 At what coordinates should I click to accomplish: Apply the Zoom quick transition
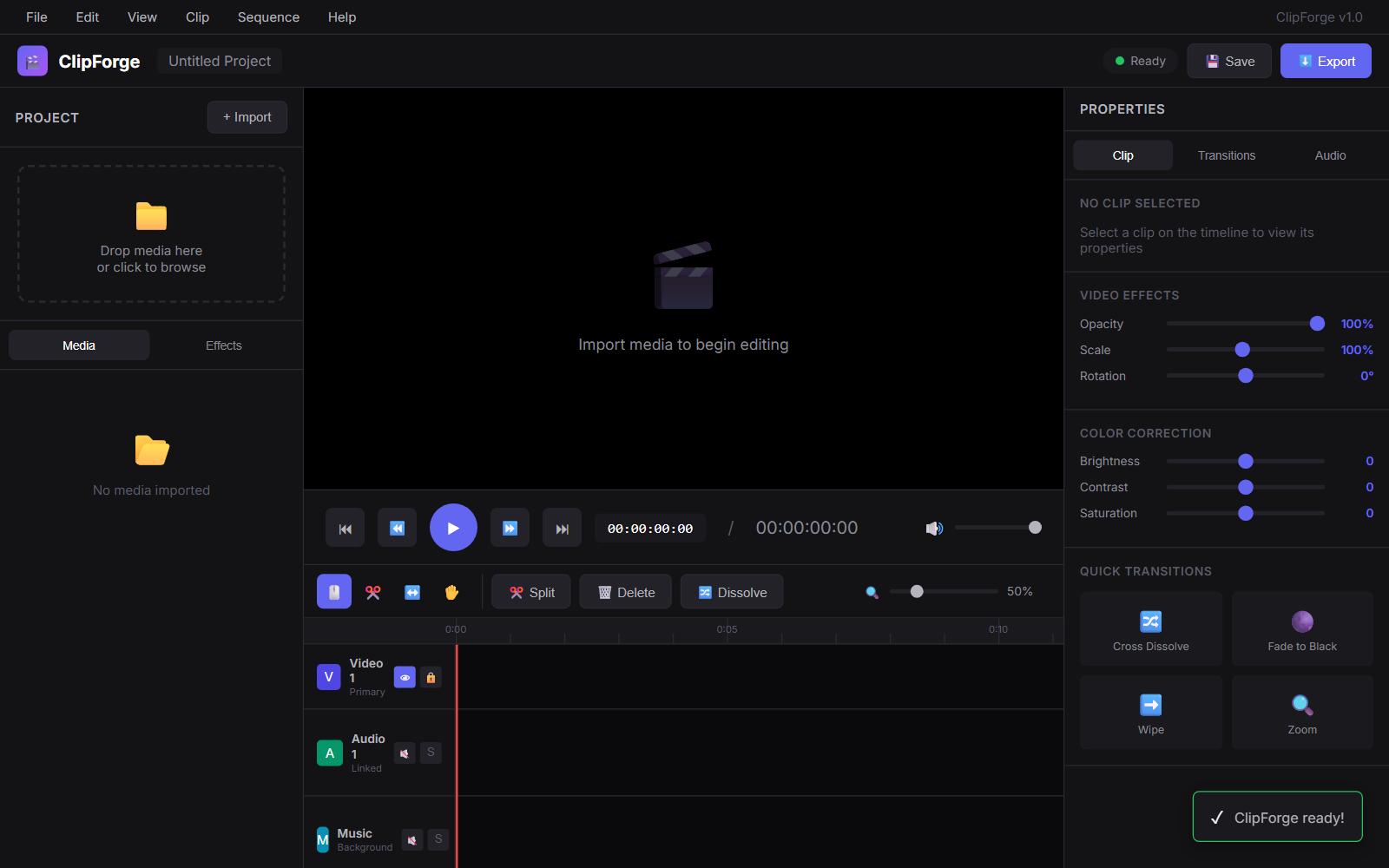(1301, 713)
